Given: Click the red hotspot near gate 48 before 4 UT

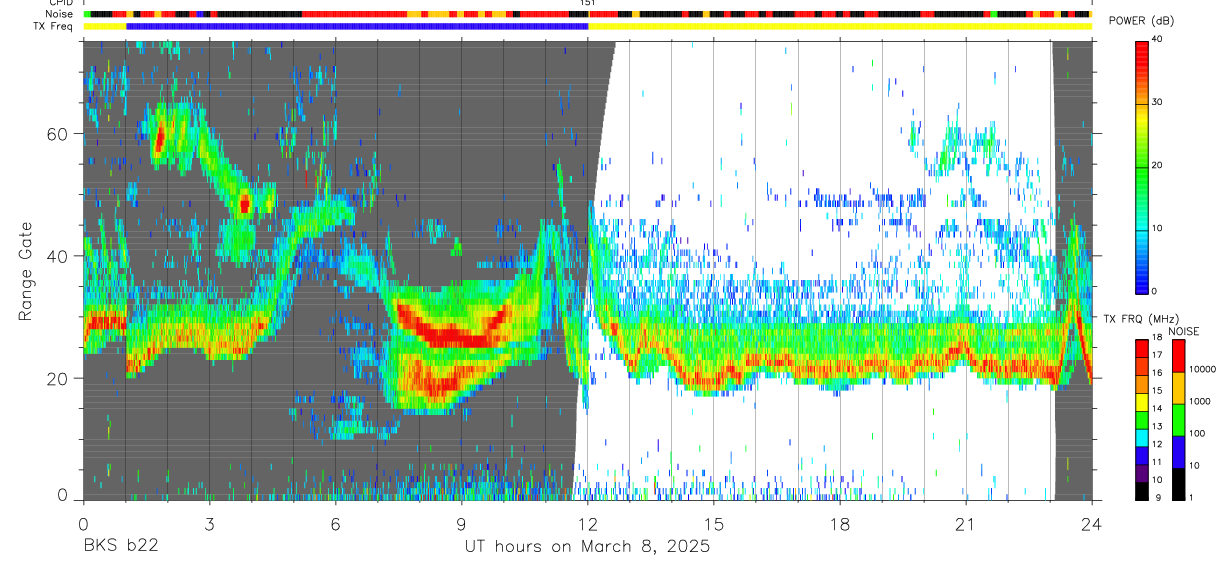Looking at the screenshot, I should click(x=245, y=204).
